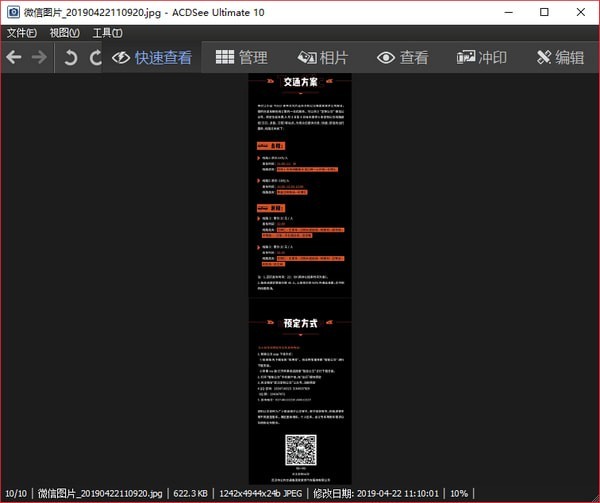Screen dimensions: 600x503
Task: Switch to 快速查看 mode
Action: point(152,57)
